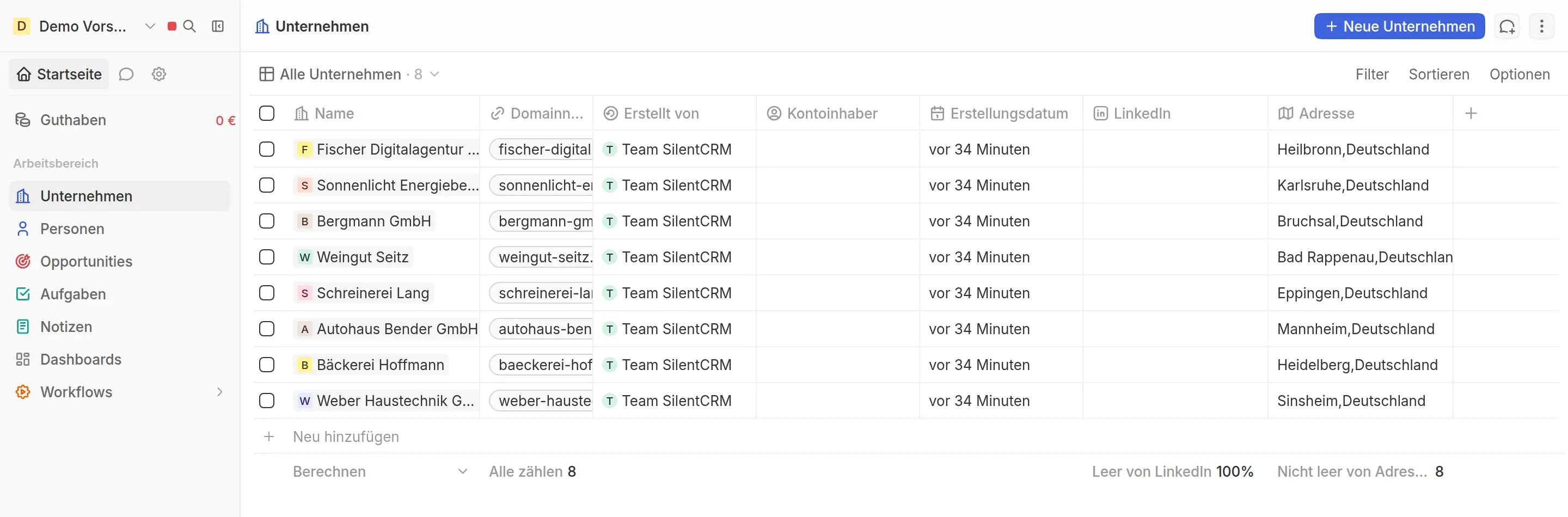This screenshot has height=517, width=1568.
Task: Click the search magnifier icon
Action: pyautogui.click(x=189, y=26)
